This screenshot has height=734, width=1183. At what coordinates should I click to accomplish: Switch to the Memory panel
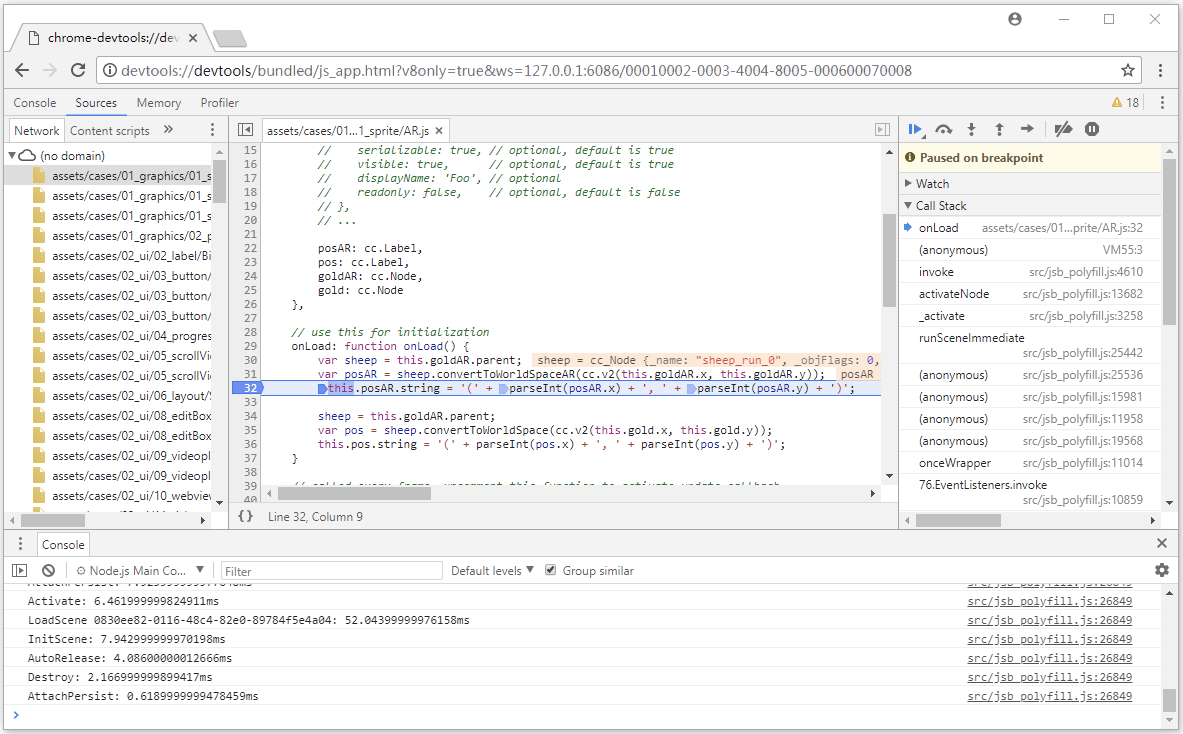pos(158,102)
